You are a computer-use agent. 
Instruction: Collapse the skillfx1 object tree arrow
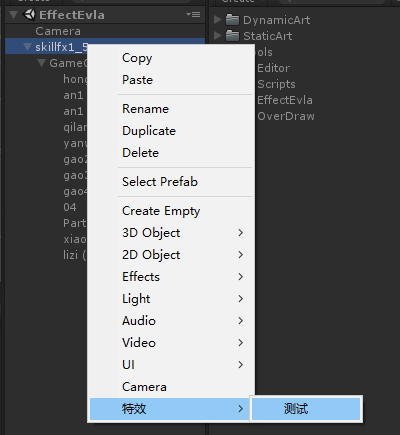click(28, 47)
